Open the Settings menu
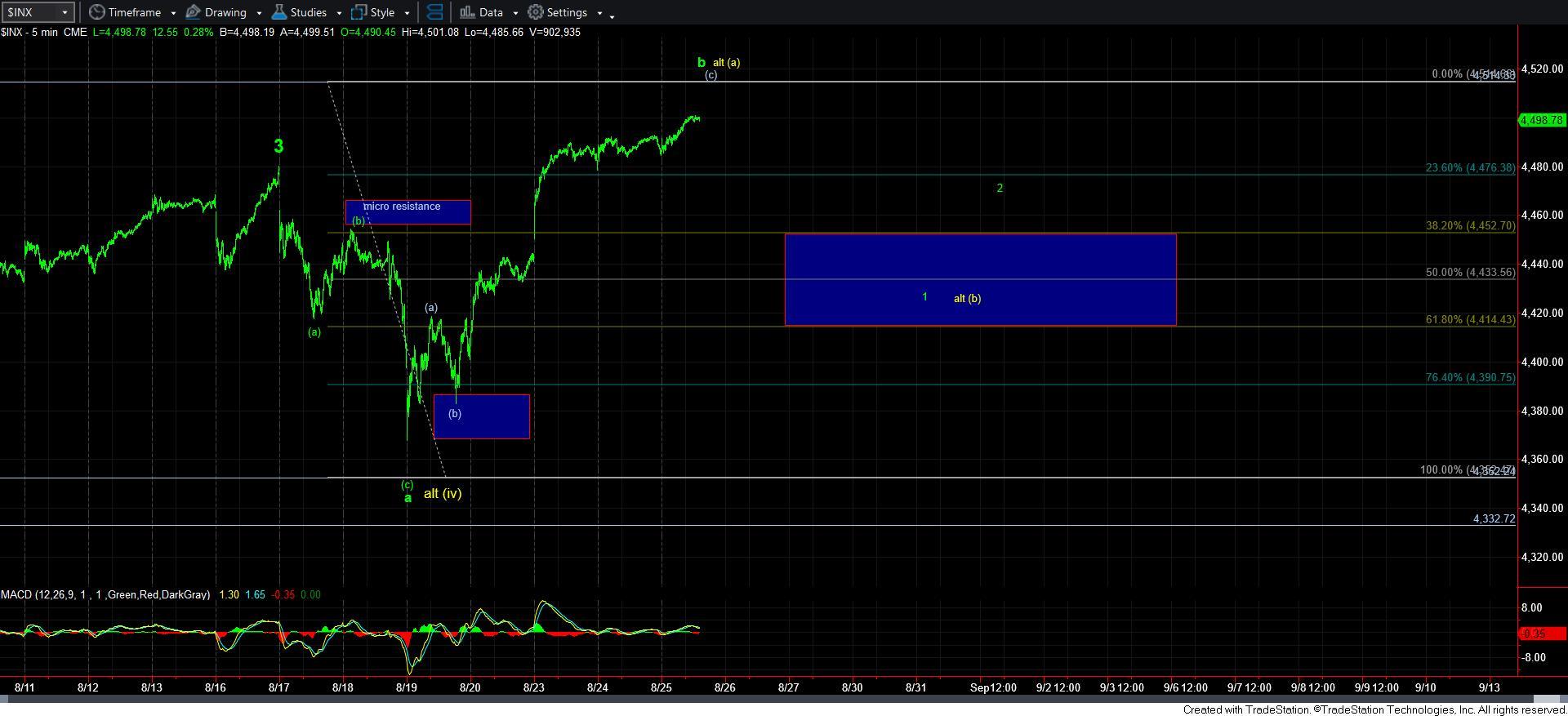 (567, 12)
